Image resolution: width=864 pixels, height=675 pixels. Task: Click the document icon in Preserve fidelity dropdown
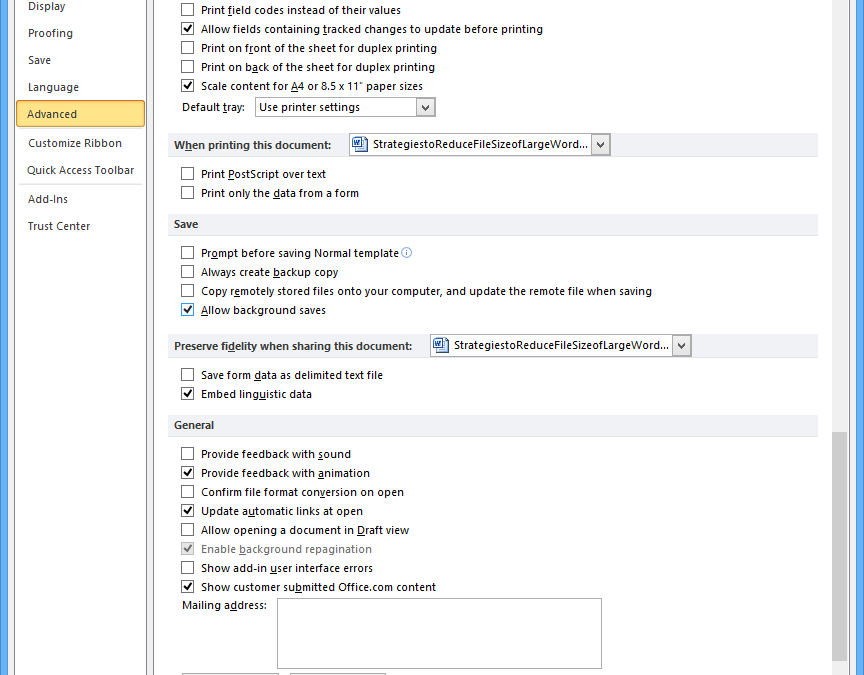[x=442, y=345]
